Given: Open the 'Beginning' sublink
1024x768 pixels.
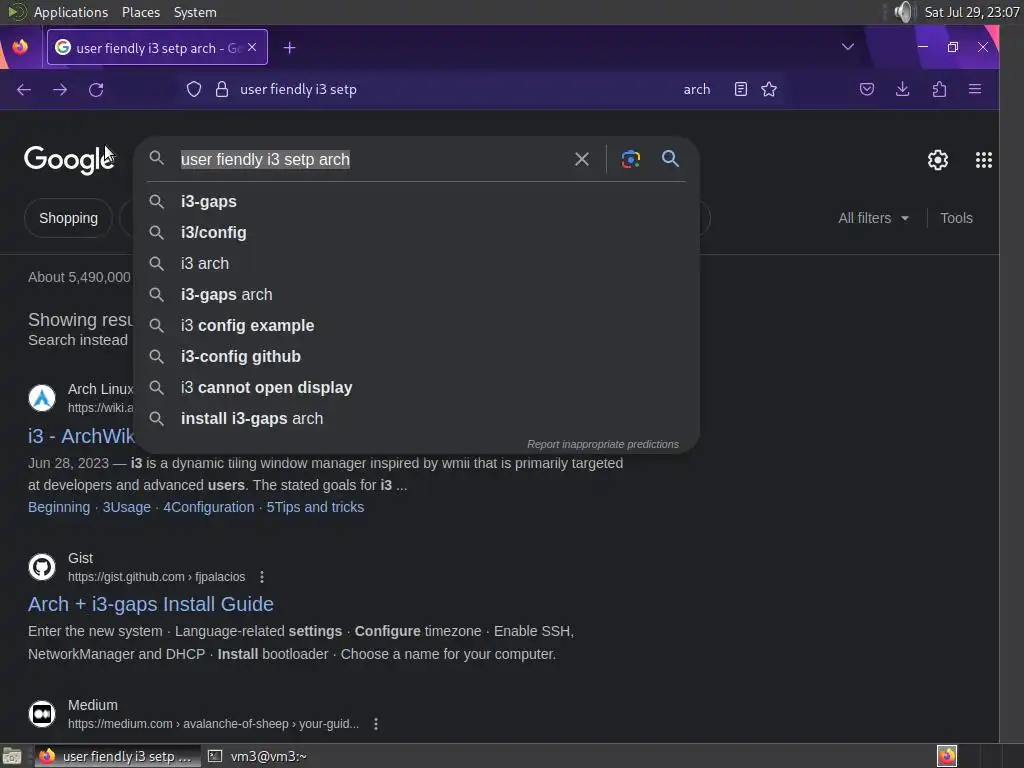Looking at the screenshot, I should point(59,507).
